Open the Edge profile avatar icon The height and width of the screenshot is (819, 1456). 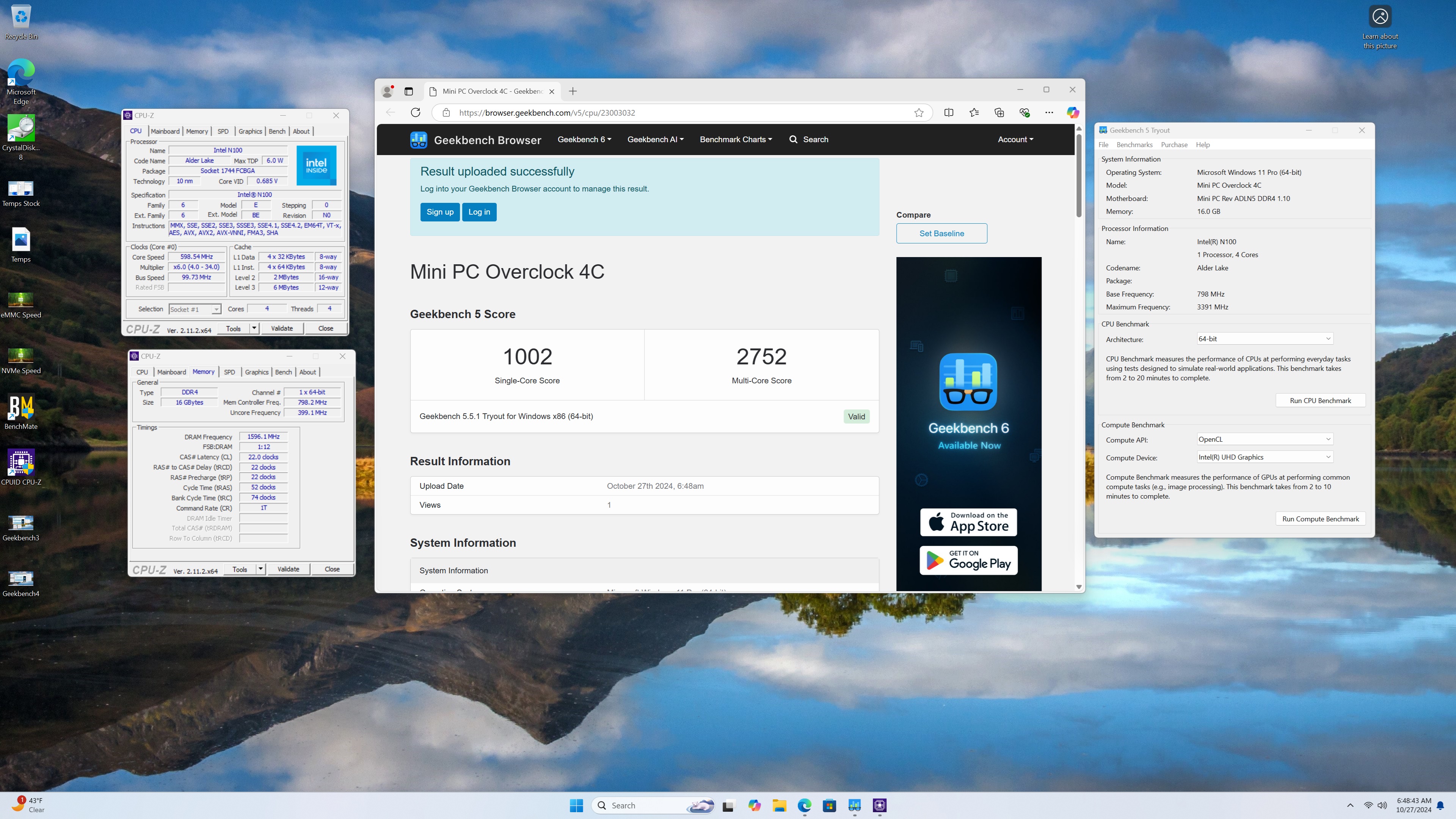(388, 91)
